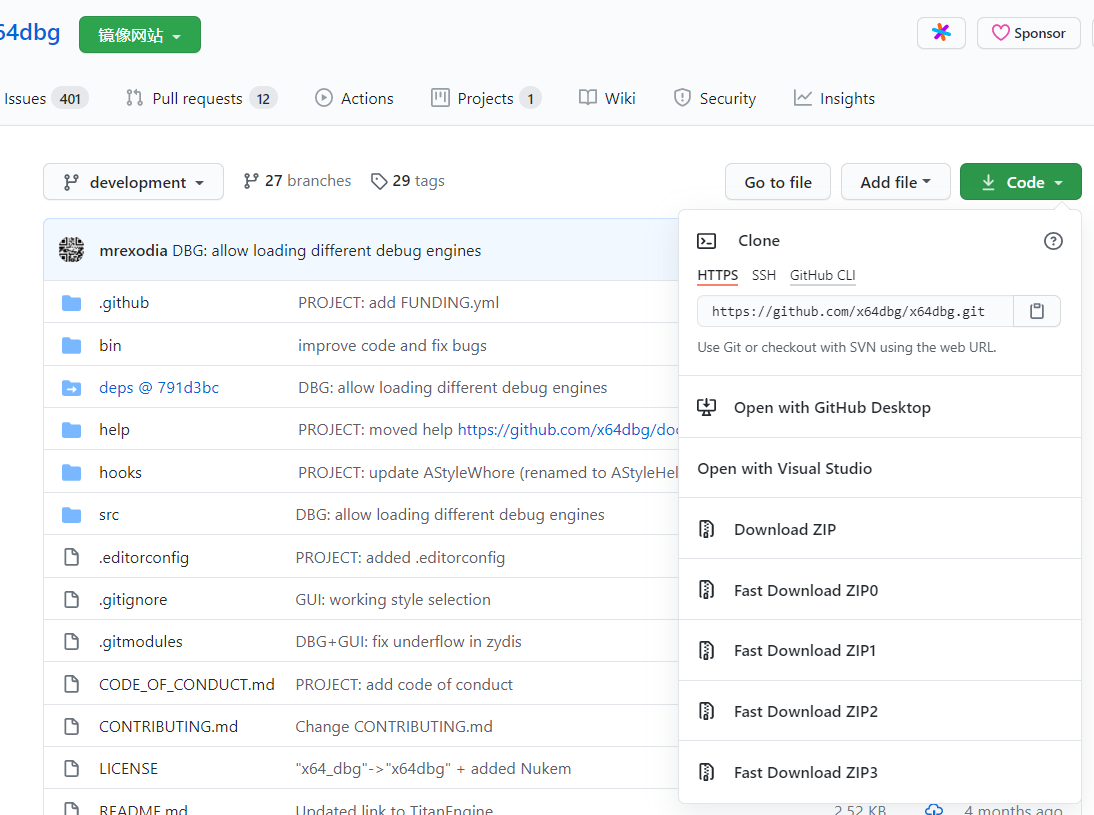Open the .github folder icon
The width and height of the screenshot is (1094, 815).
pos(71,303)
